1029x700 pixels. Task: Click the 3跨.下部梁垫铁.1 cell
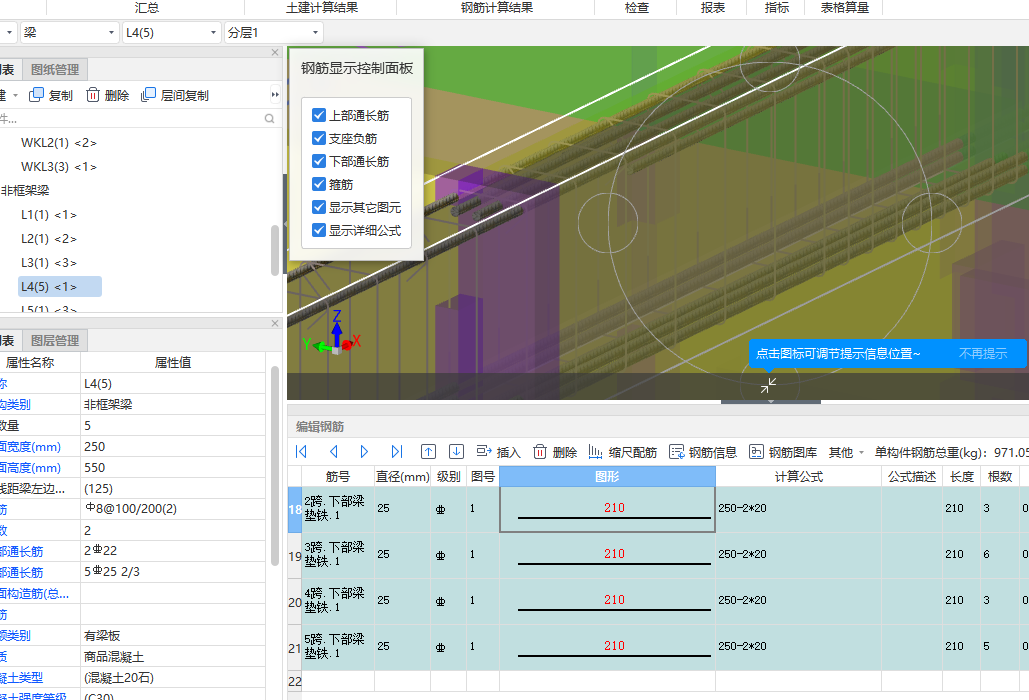point(338,554)
